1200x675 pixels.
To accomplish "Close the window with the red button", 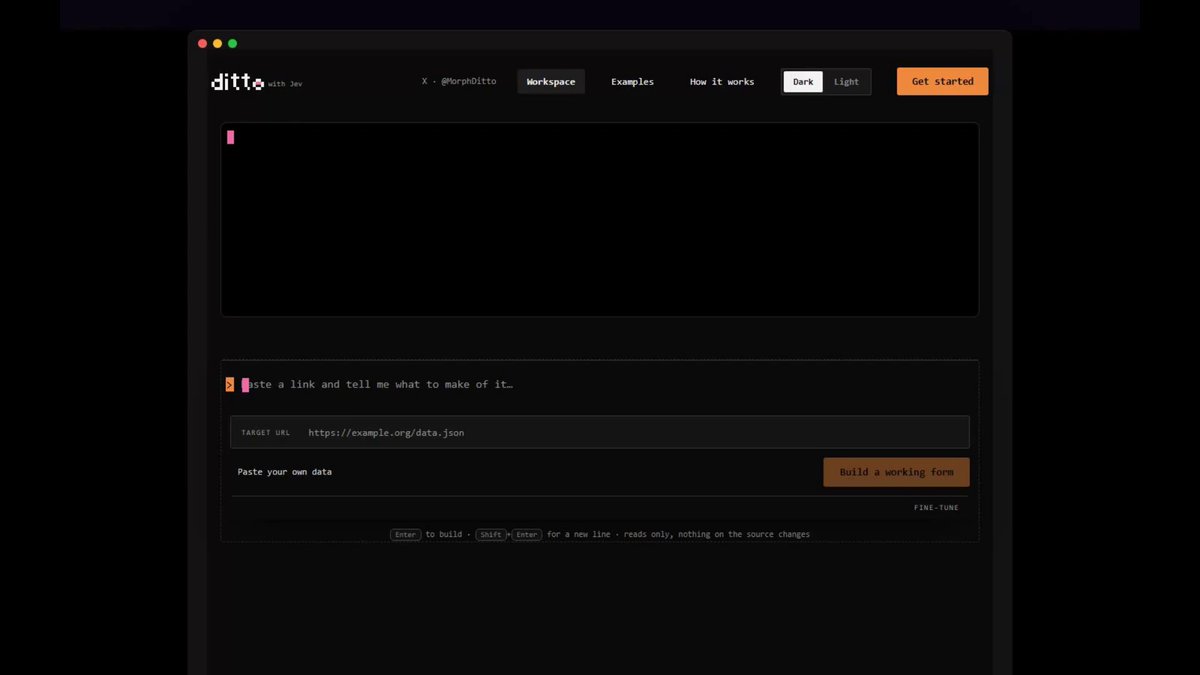I will pos(203,44).
